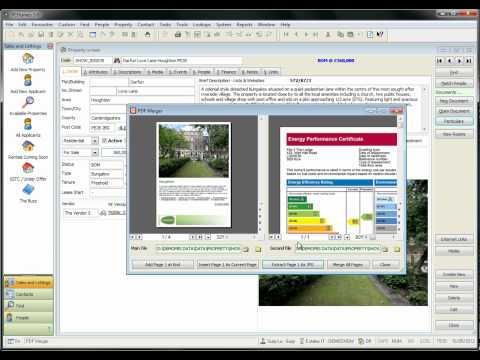Image resolution: width=480 pixels, height=360 pixels.
Task: Open The Buzz icon in sidebar
Action: (28, 190)
